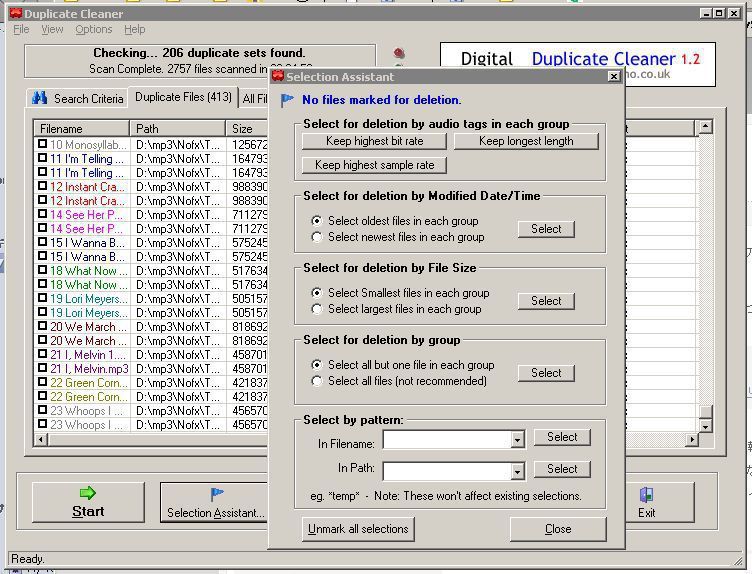
Task: Click the green arrow Start icon
Action: 87,493
